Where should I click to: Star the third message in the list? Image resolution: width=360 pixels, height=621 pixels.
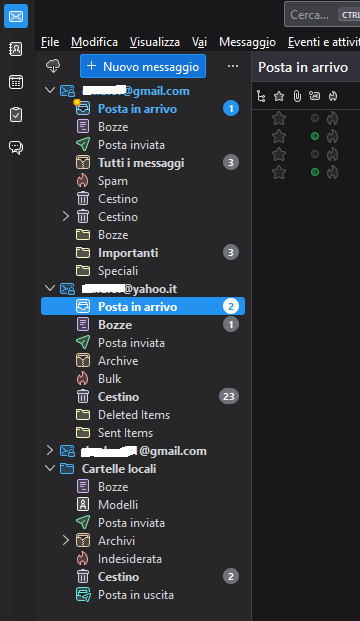point(279,154)
